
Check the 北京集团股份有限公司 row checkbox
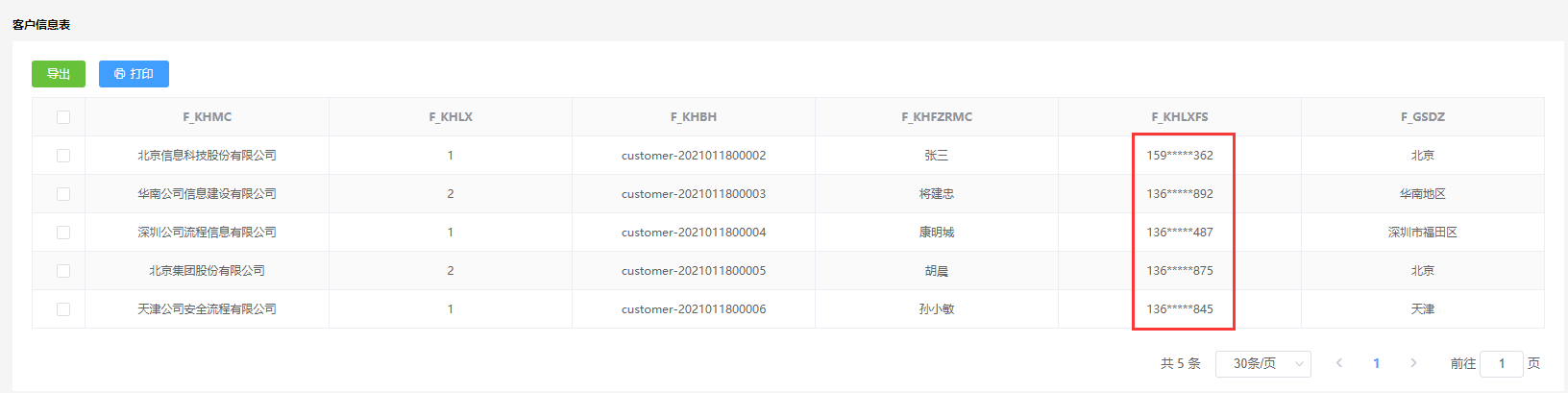(x=63, y=271)
